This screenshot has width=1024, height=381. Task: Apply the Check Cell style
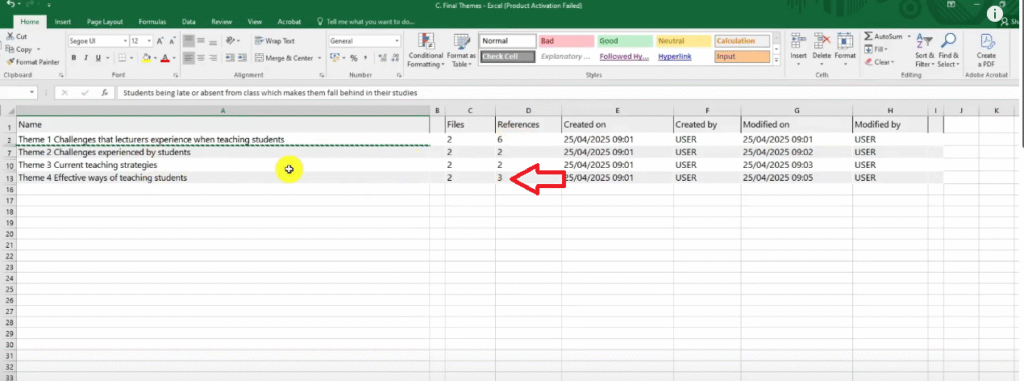click(508, 57)
